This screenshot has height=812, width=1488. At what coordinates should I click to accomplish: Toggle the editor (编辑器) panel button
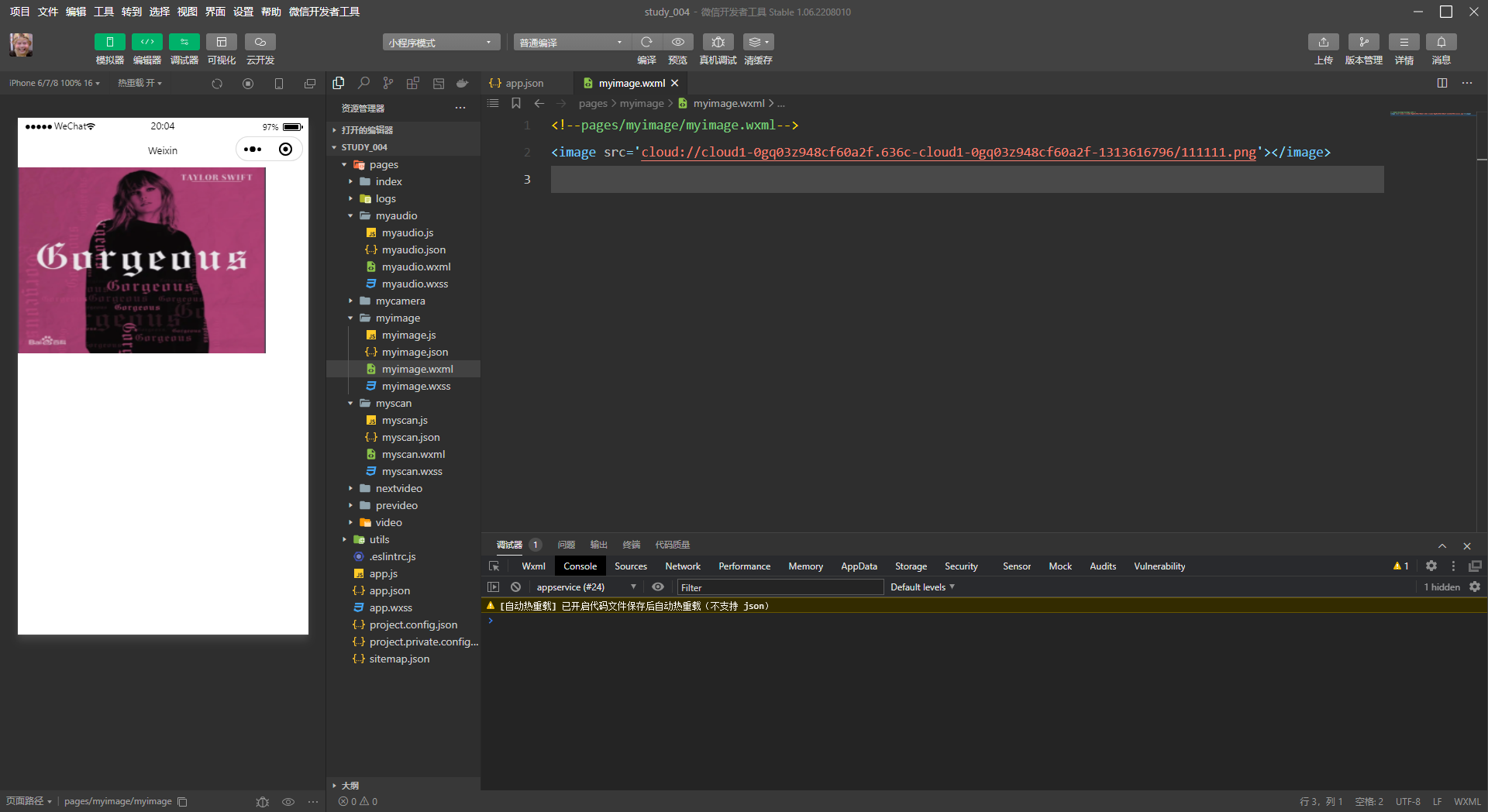pos(146,42)
